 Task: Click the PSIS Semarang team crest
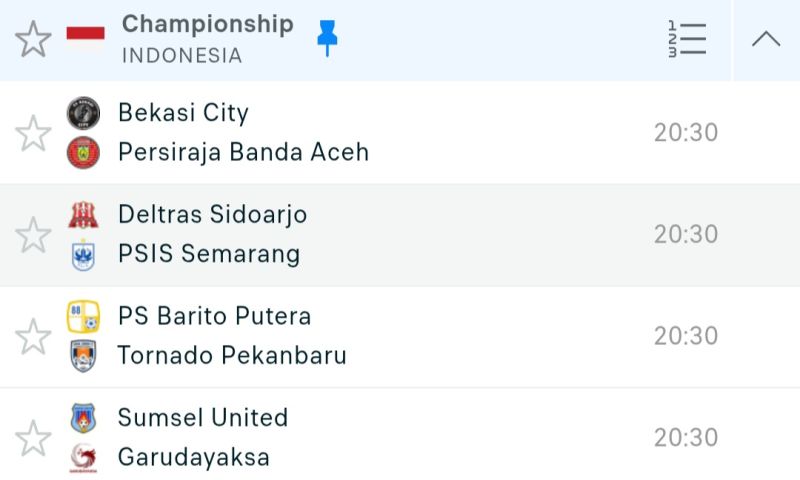[83, 255]
